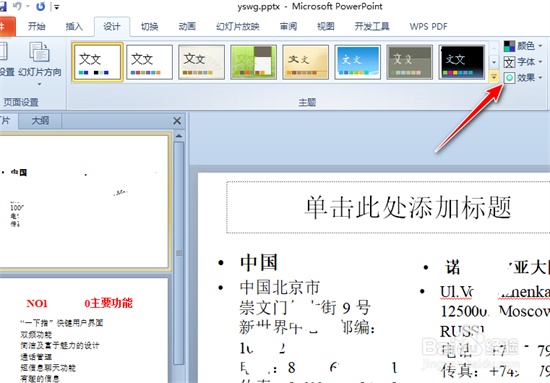
Task: Click the 中国北京市 text line
Action: click(x=280, y=287)
